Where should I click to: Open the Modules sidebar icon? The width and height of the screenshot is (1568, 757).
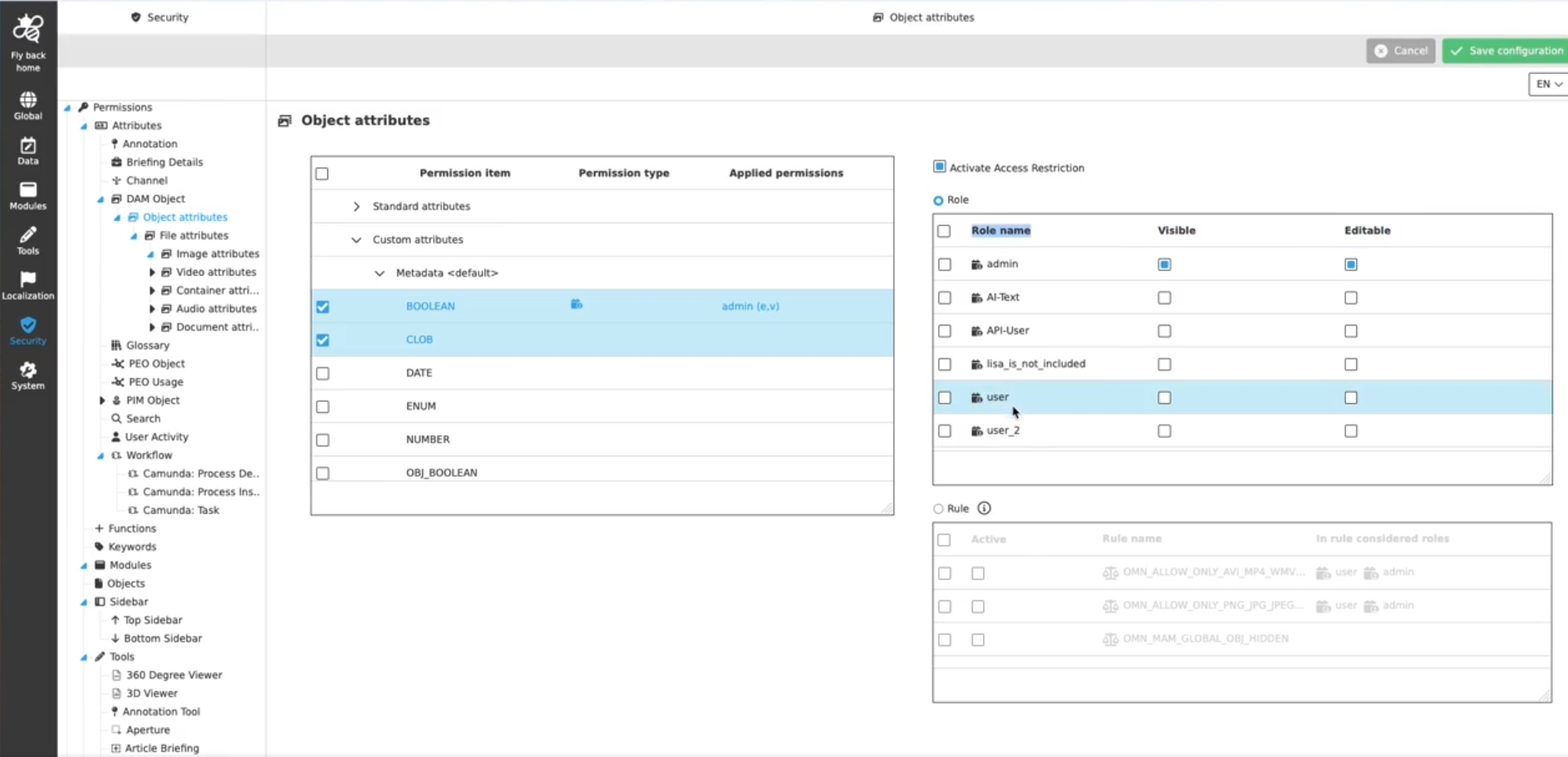(28, 190)
